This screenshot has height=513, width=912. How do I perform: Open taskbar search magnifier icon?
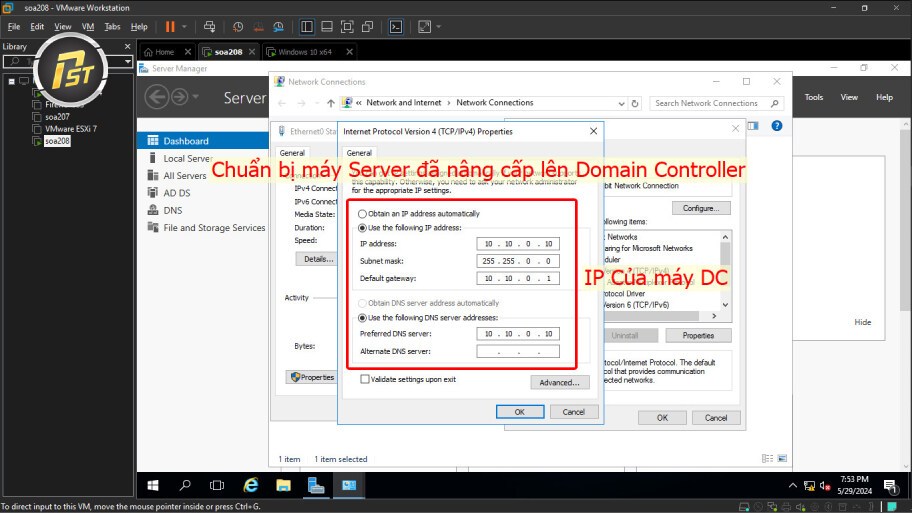coord(185,485)
